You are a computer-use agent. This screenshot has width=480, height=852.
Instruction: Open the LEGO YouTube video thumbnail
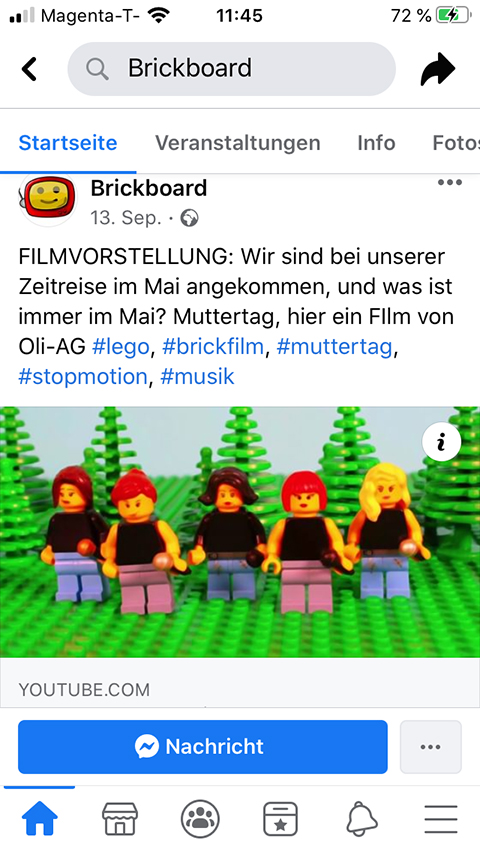(x=240, y=532)
